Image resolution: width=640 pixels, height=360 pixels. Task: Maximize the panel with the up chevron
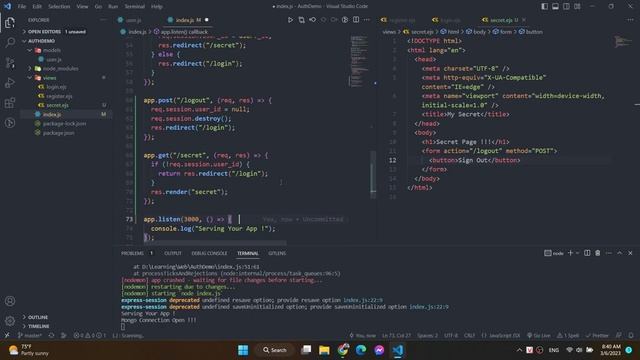(x=620, y=253)
